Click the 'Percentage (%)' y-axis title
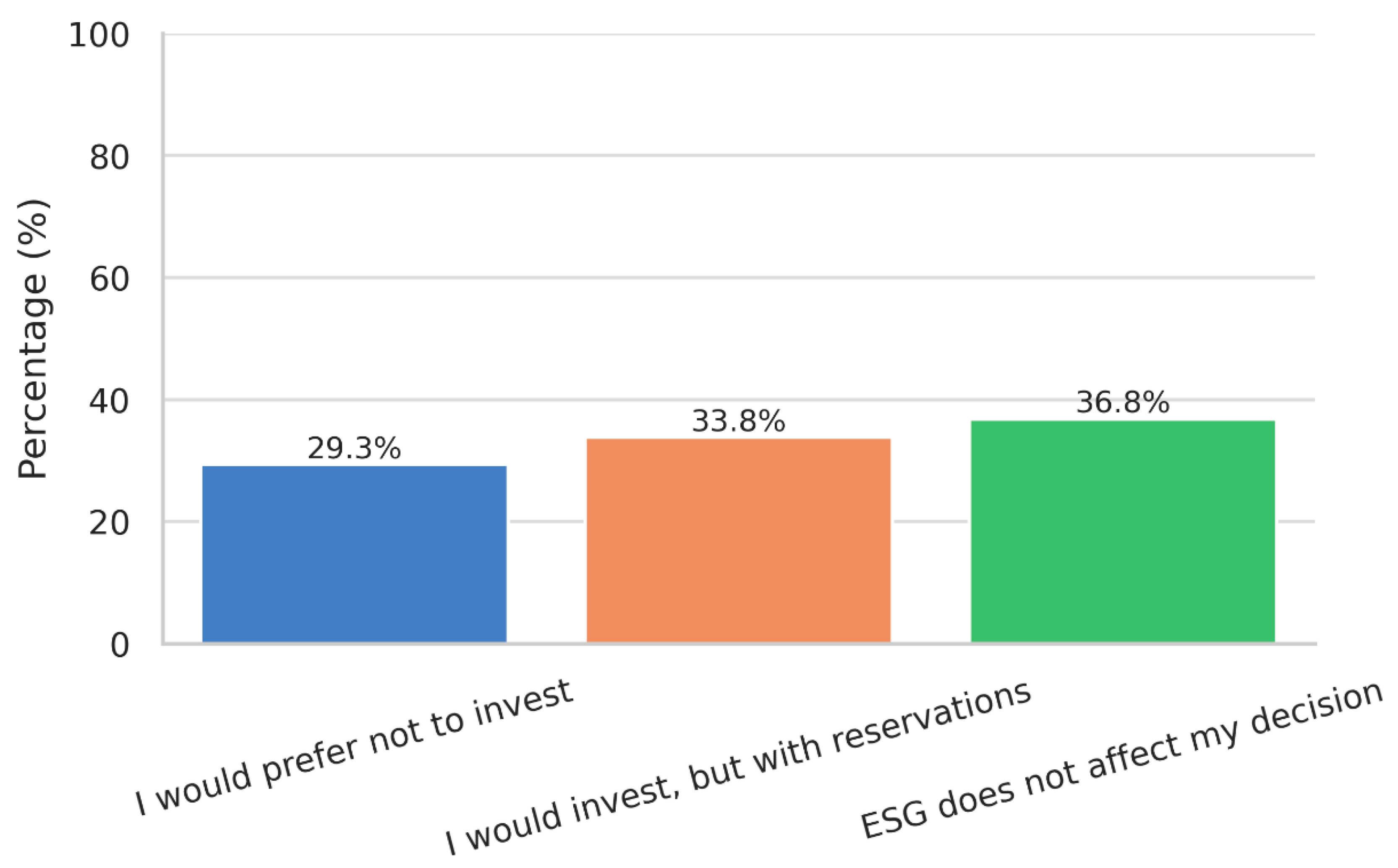Image resolution: width=1398 pixels, height=868 pixels. tap(33, 339)
